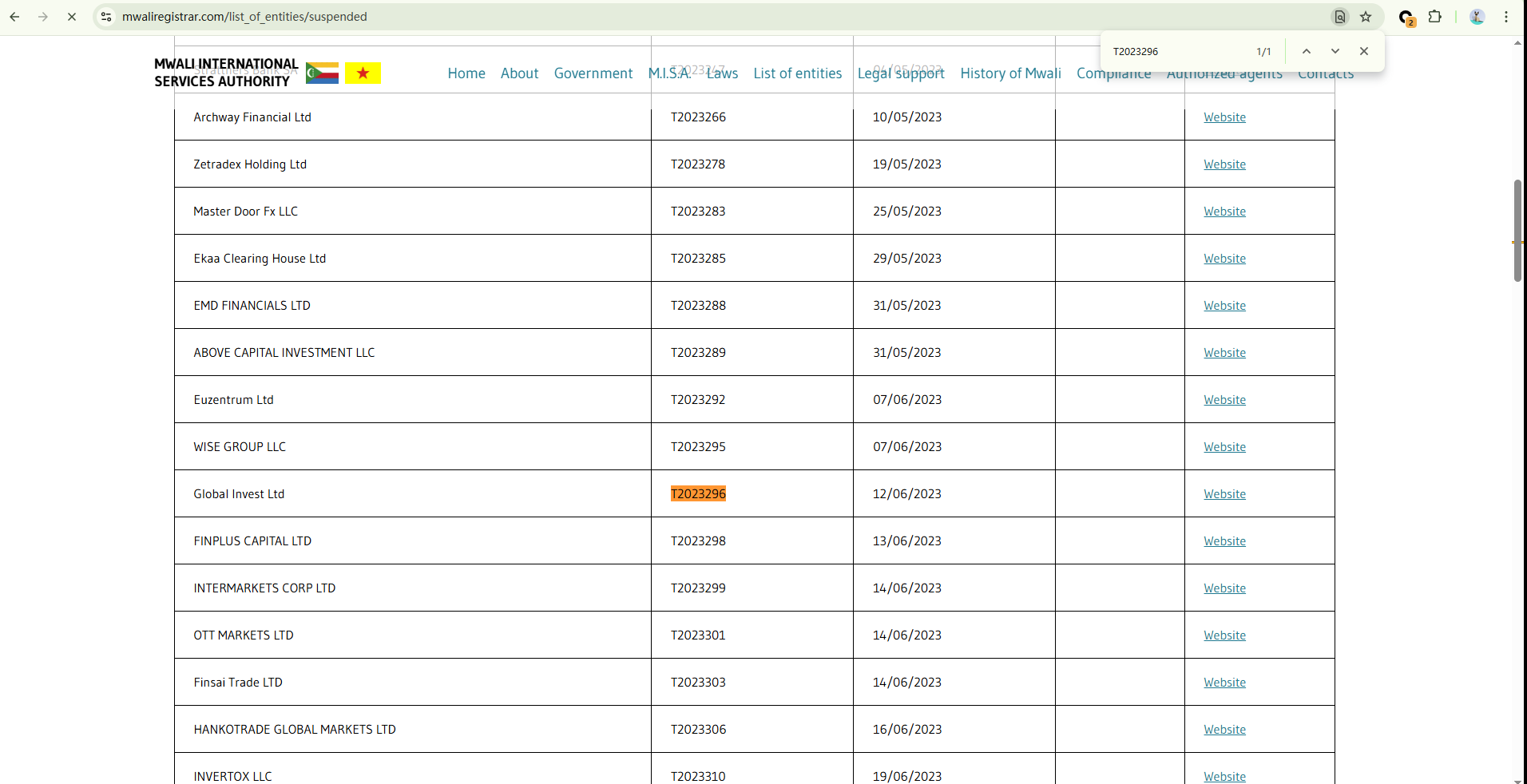Screen dimensions: 1527x784
Task: Open History of Mwali page
Action: coord(1010,73)
